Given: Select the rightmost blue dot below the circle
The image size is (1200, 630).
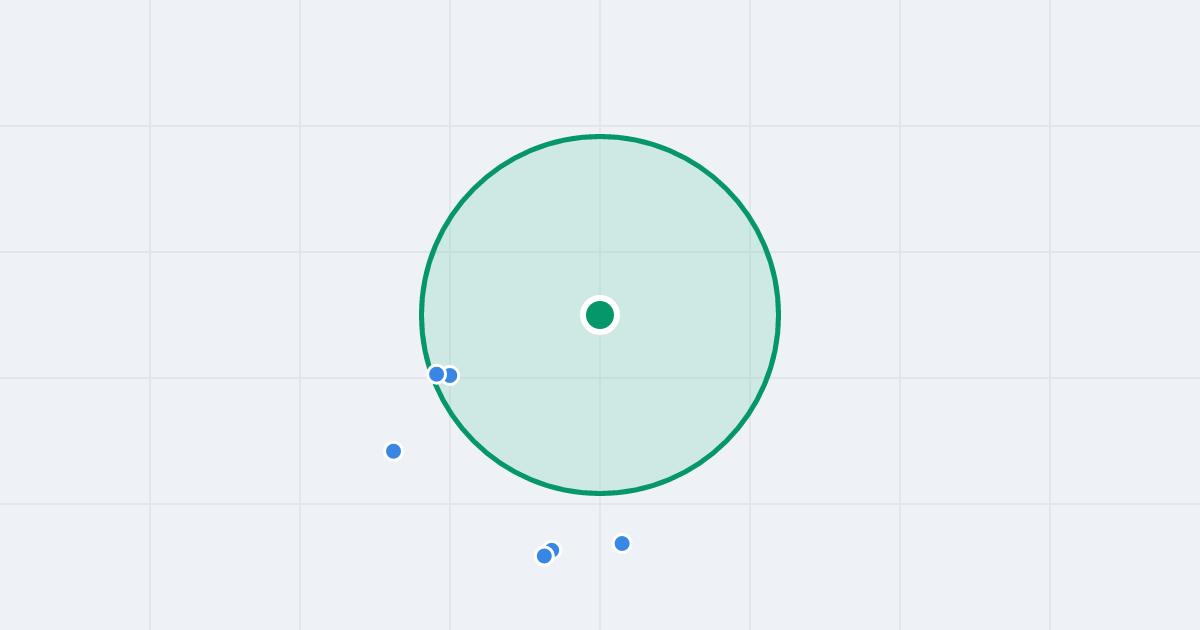Looking at the screenshot, I should point(622,543).
